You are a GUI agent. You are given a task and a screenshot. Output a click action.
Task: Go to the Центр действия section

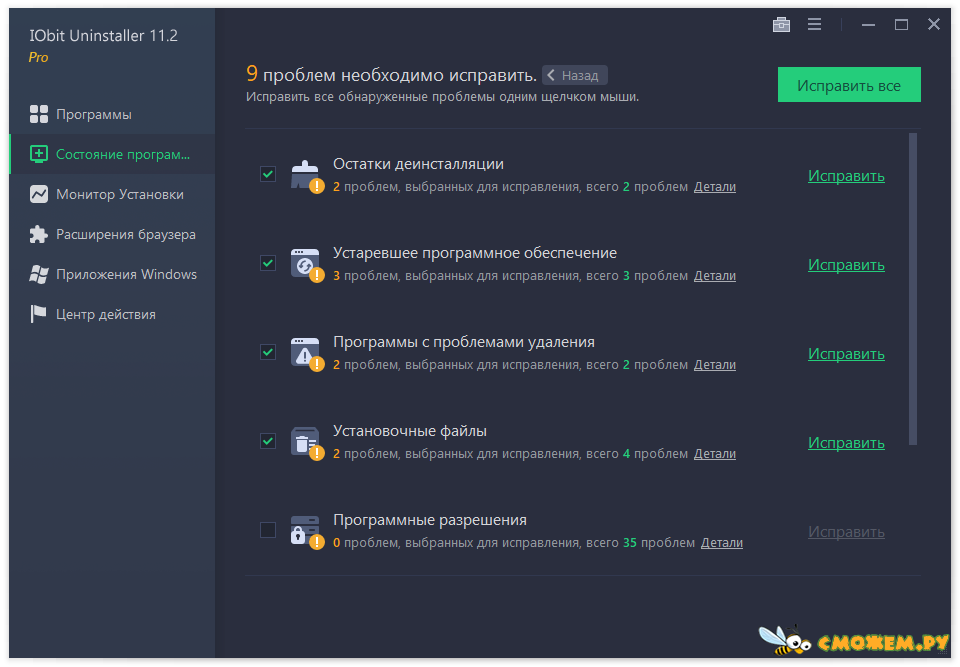pos(112,314)
